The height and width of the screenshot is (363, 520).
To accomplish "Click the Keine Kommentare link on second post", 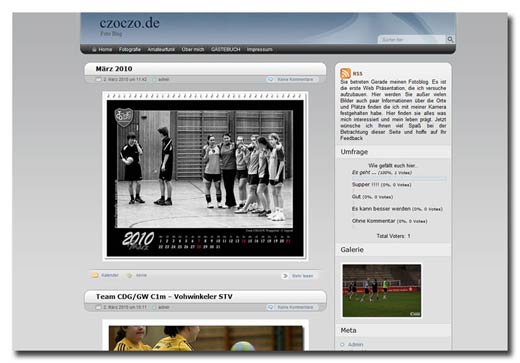I will (x=295, y=307).
